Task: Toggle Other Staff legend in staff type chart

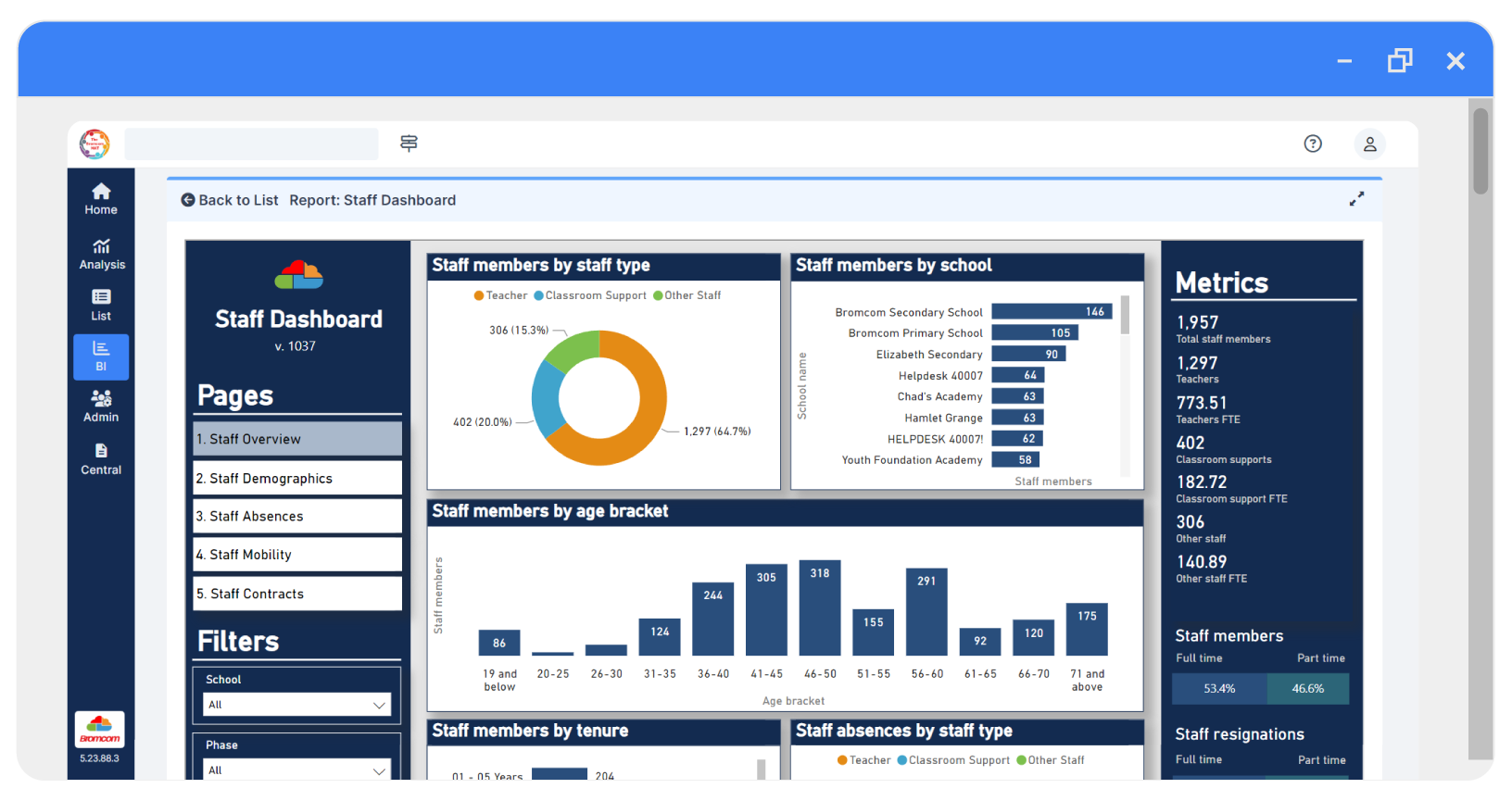Action: click(x=687, y=295)
